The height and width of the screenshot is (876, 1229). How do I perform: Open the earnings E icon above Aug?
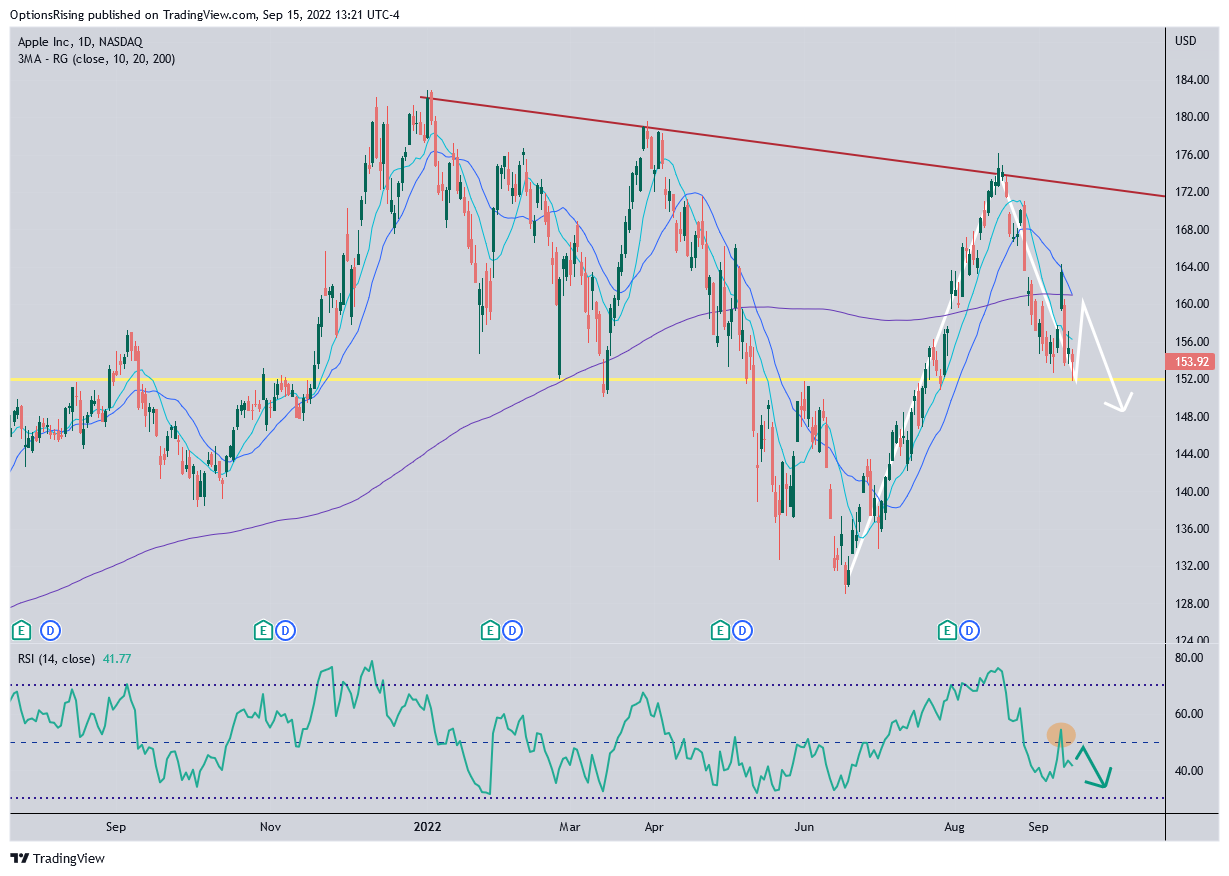tap(946, 630)
